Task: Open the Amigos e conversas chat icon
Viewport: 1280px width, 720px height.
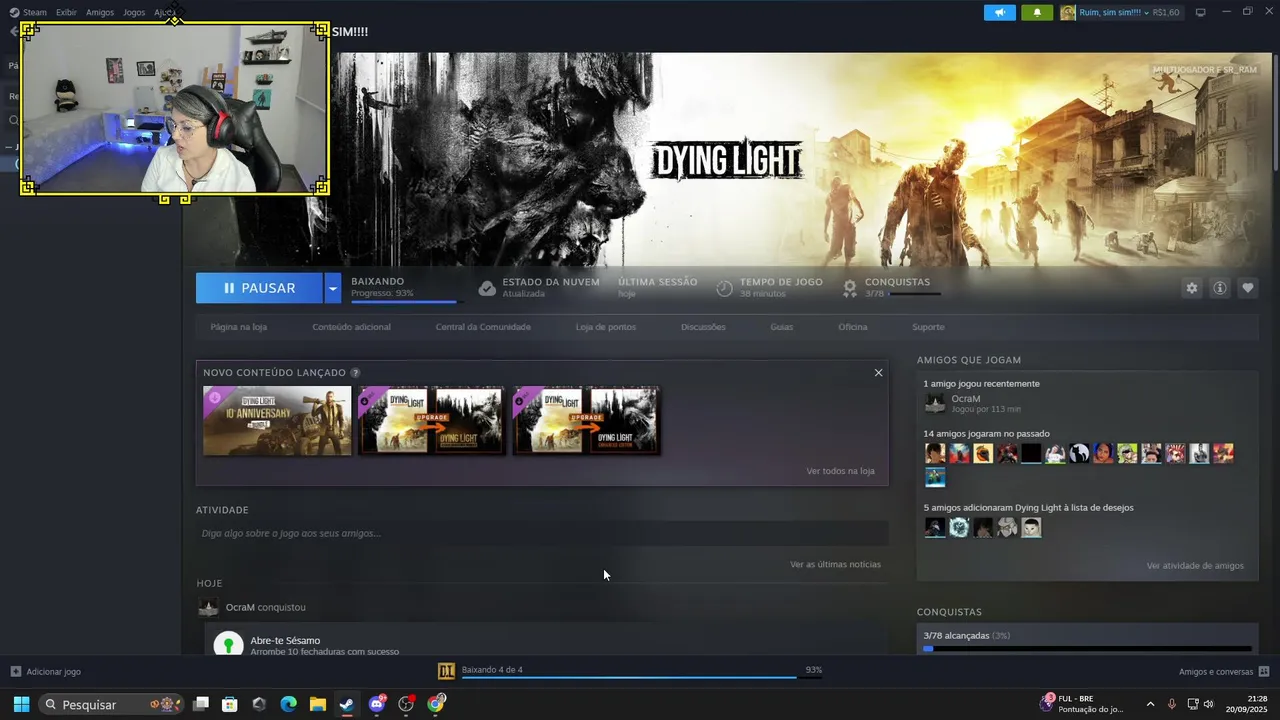Action: 1264,671
